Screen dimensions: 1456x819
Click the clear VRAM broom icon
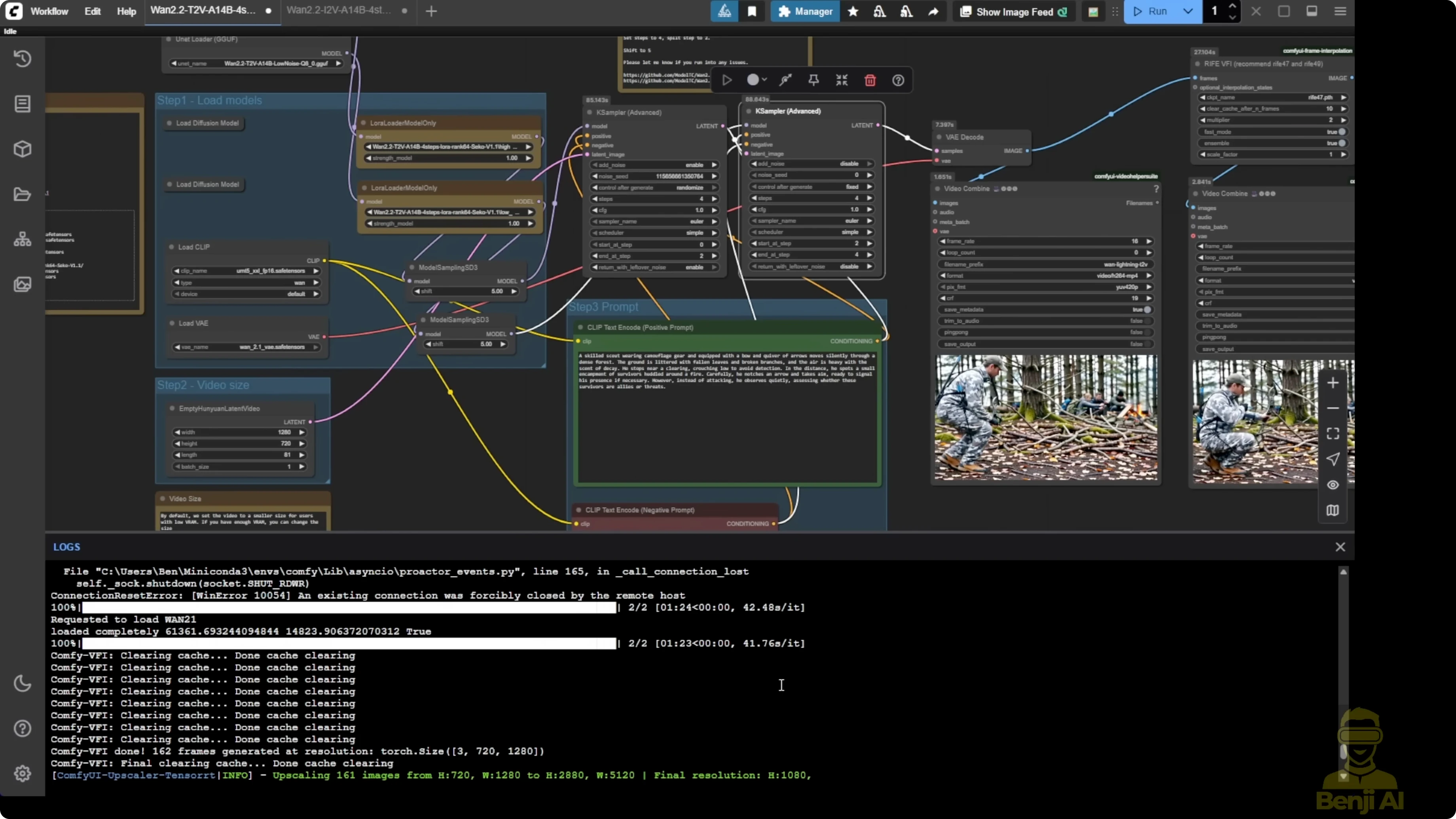[x=880, y=11]
